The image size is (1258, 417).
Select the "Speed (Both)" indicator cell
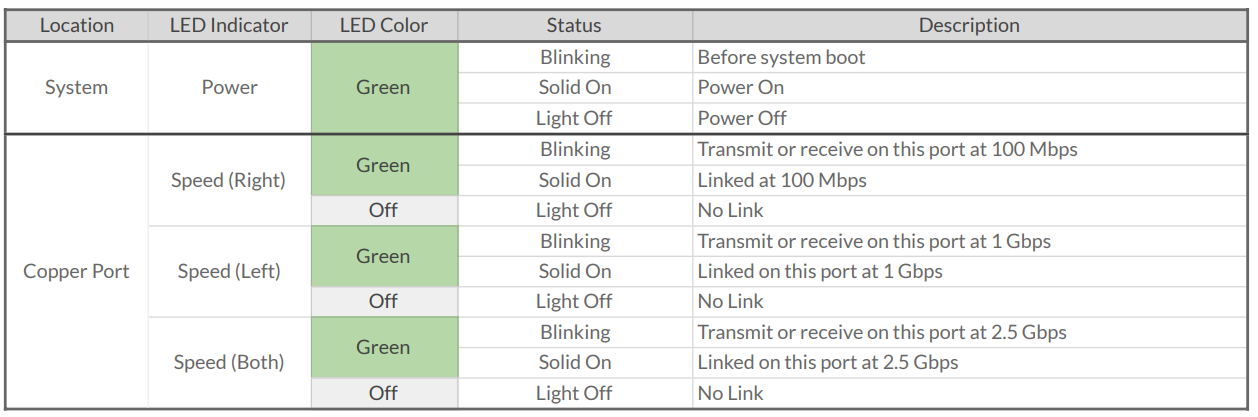tap(229, 363)
